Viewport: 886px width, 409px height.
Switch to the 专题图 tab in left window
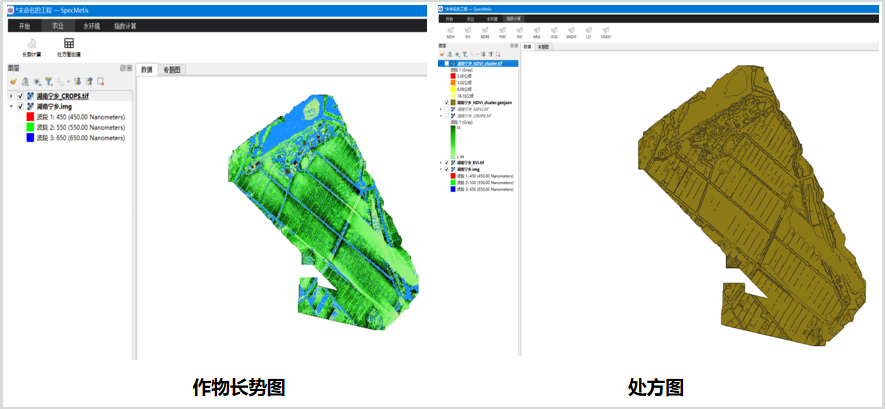point(172,69)
